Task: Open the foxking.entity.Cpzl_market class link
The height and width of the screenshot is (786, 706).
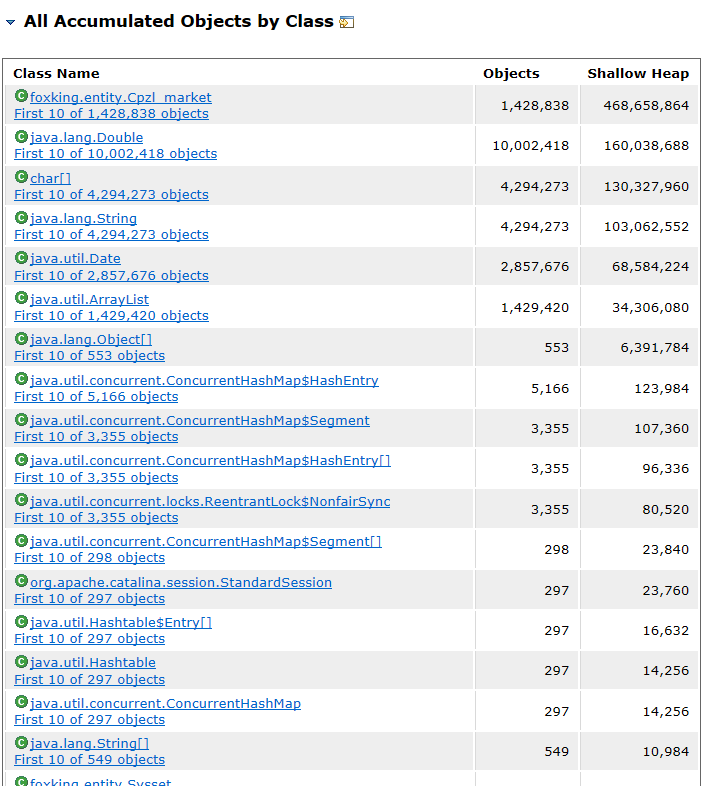Action: coord(121,97)
